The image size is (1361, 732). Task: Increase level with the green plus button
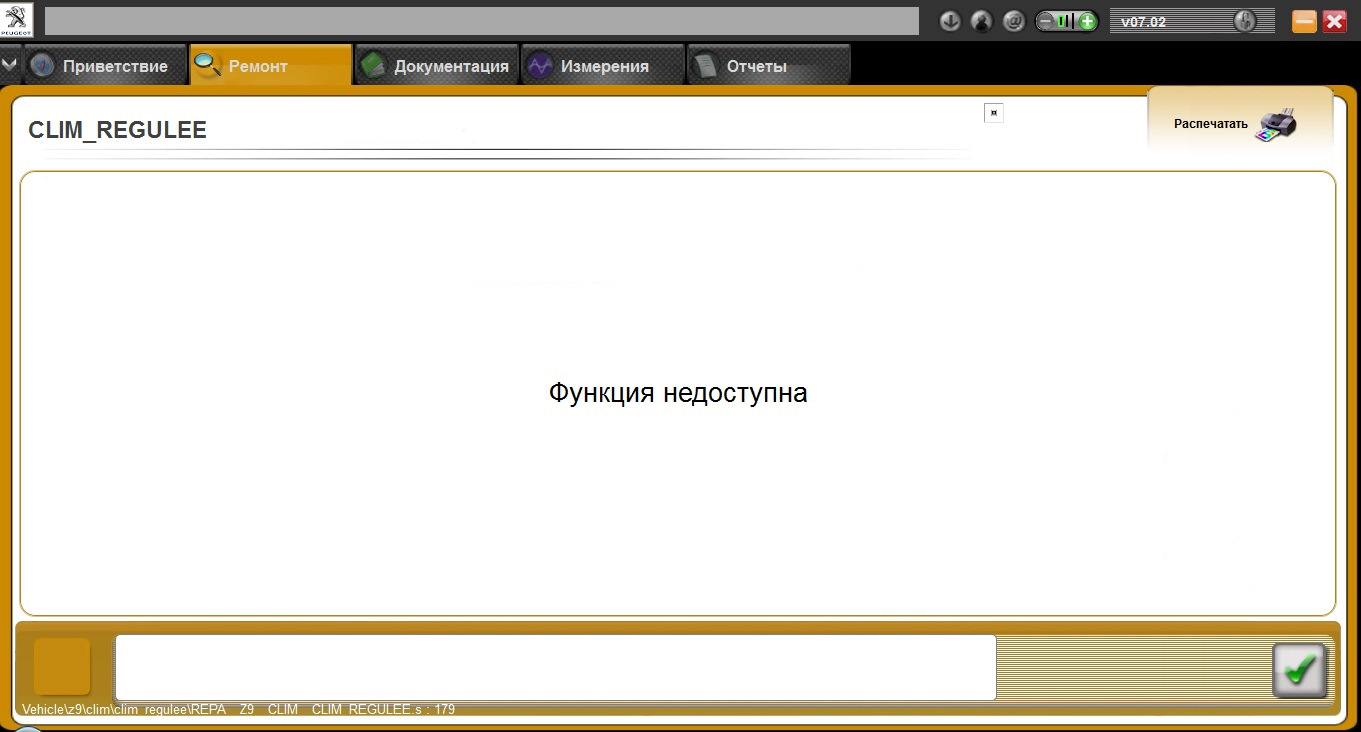click(x=1087, y=21)
